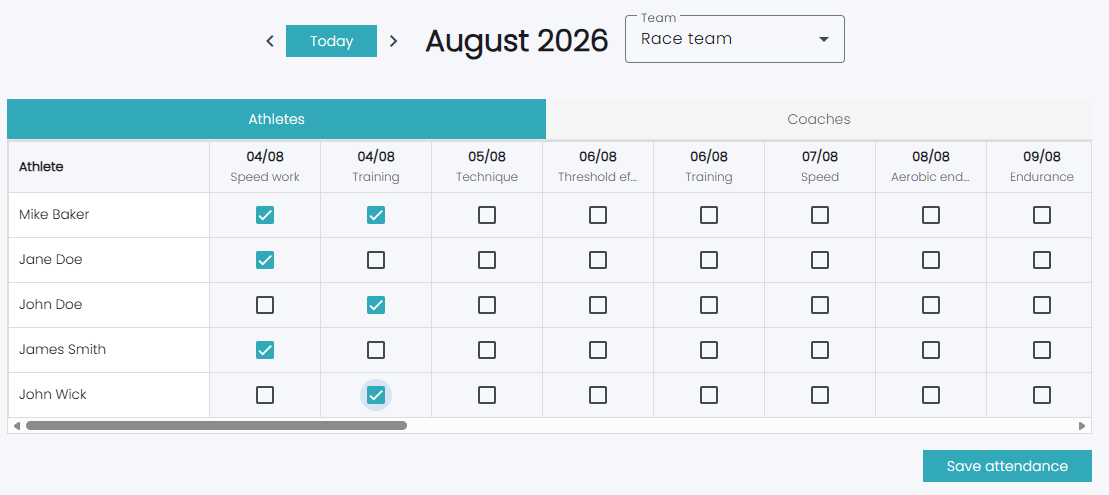The width and height of the screenshot is (1109, 495).
Task: Select the Race team combo box
Action: pos(734,40)
